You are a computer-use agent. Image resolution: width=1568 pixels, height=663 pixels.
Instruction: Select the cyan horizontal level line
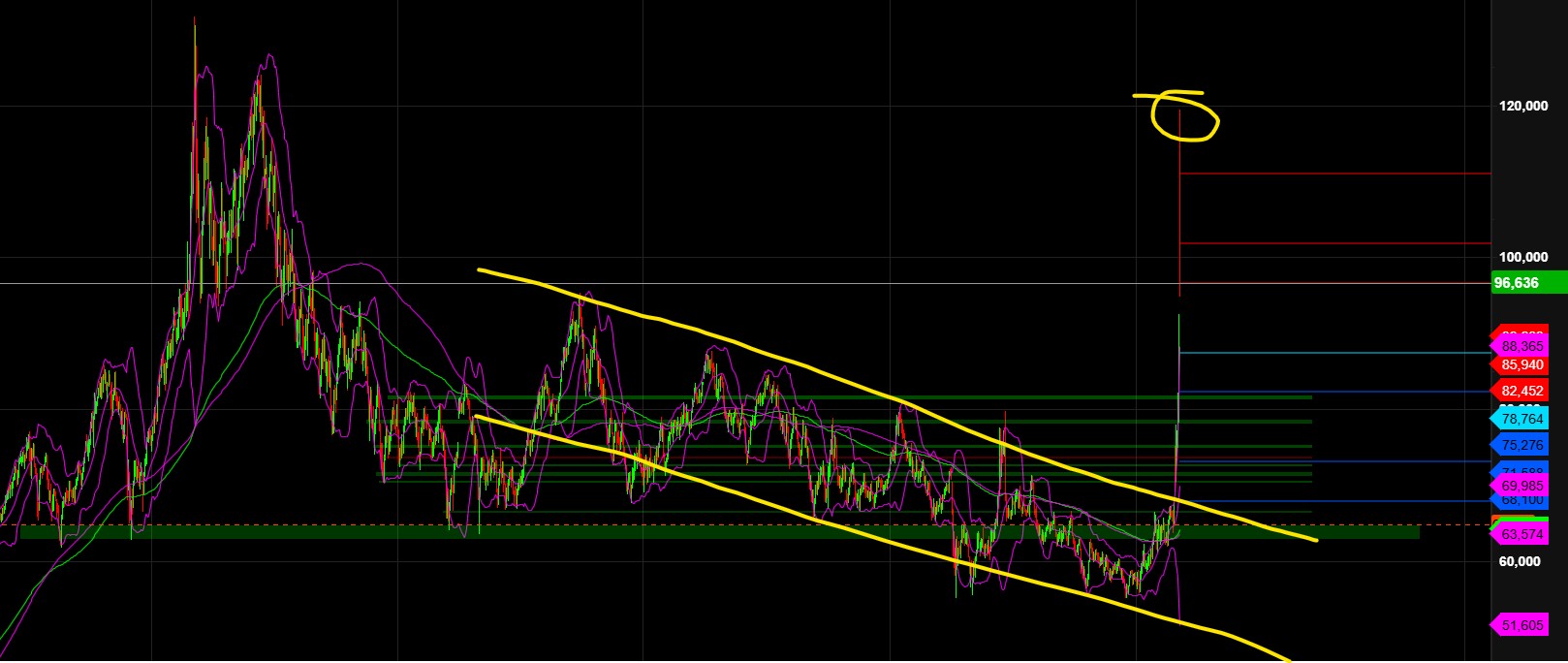(1334, 353)
